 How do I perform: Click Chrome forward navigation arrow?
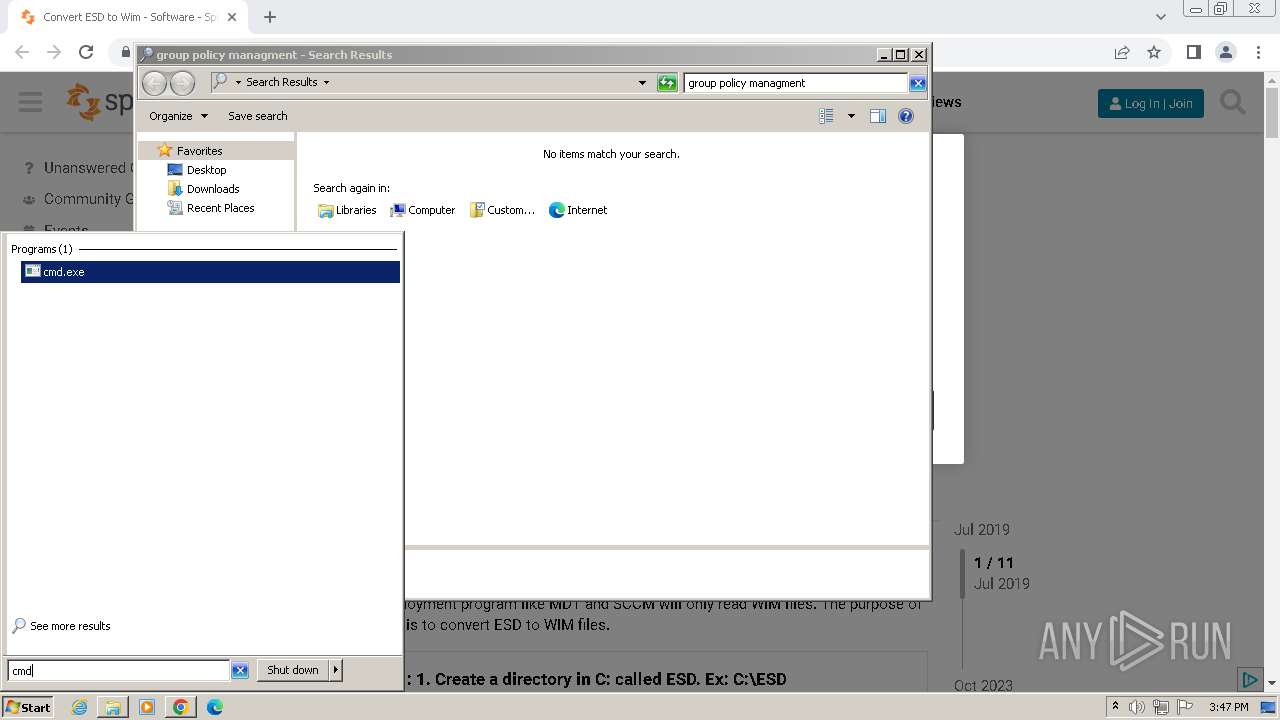tap(54, 52)
